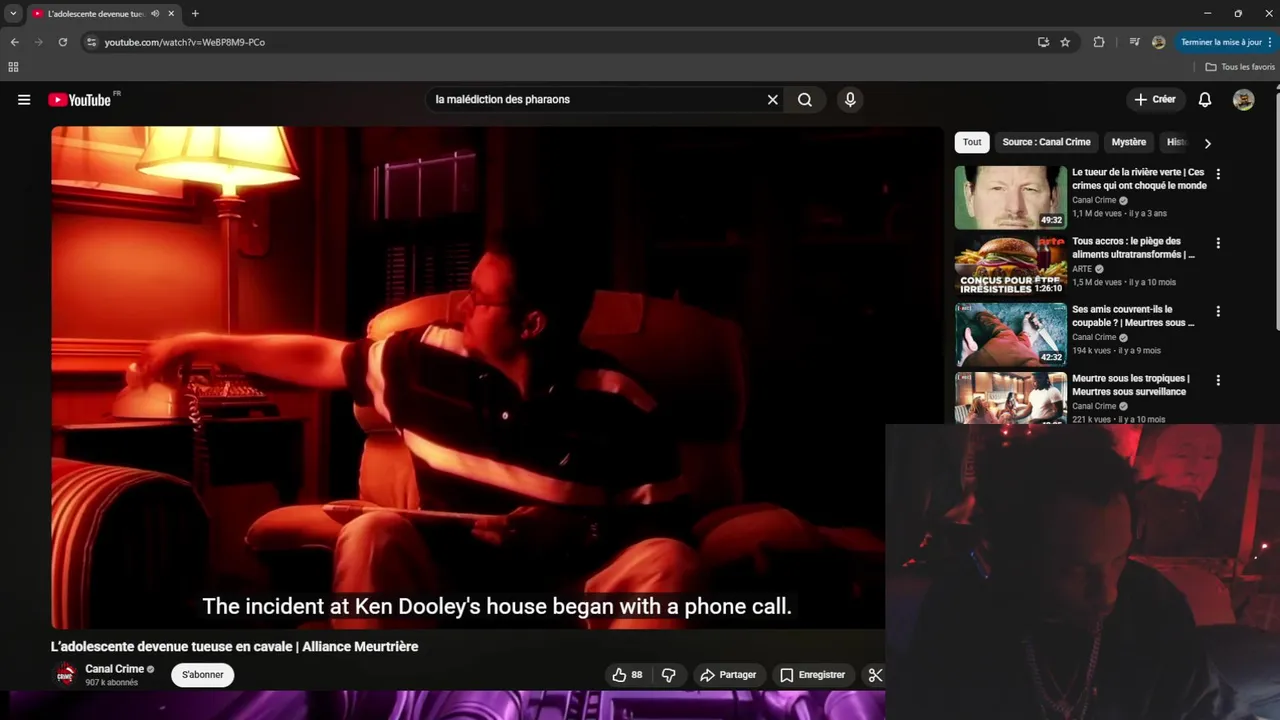Click the browser address bar URL

click(x=185, y=42)
